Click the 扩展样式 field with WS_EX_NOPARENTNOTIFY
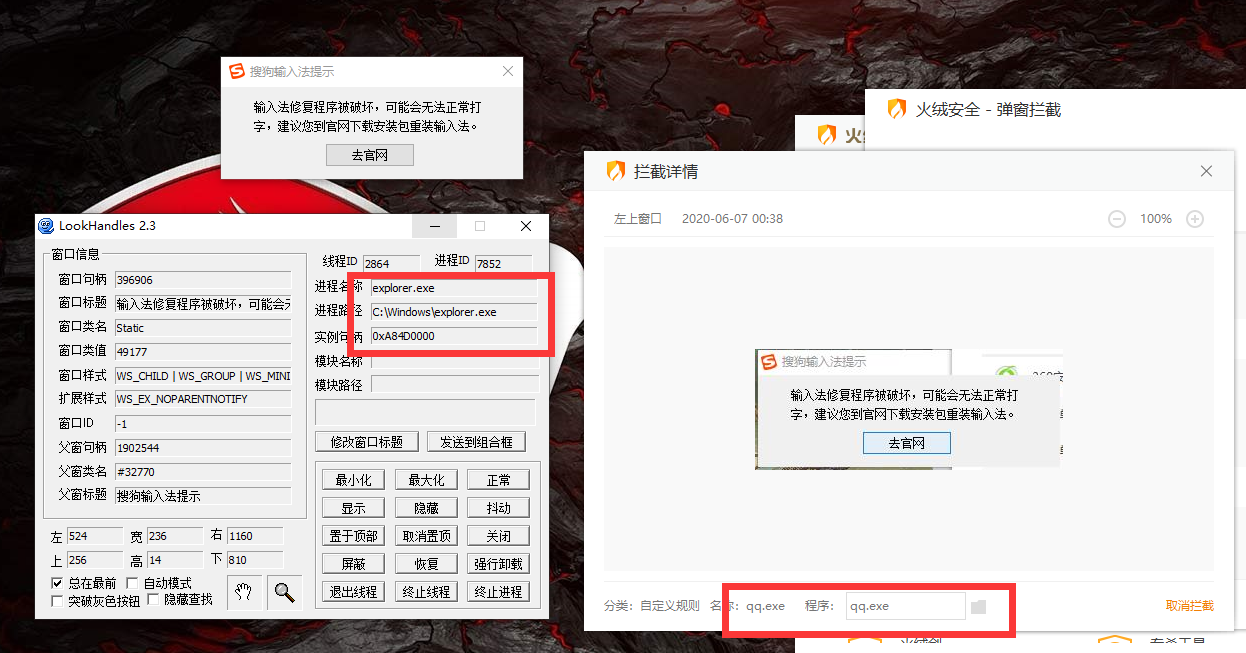 tap(203, 399)
